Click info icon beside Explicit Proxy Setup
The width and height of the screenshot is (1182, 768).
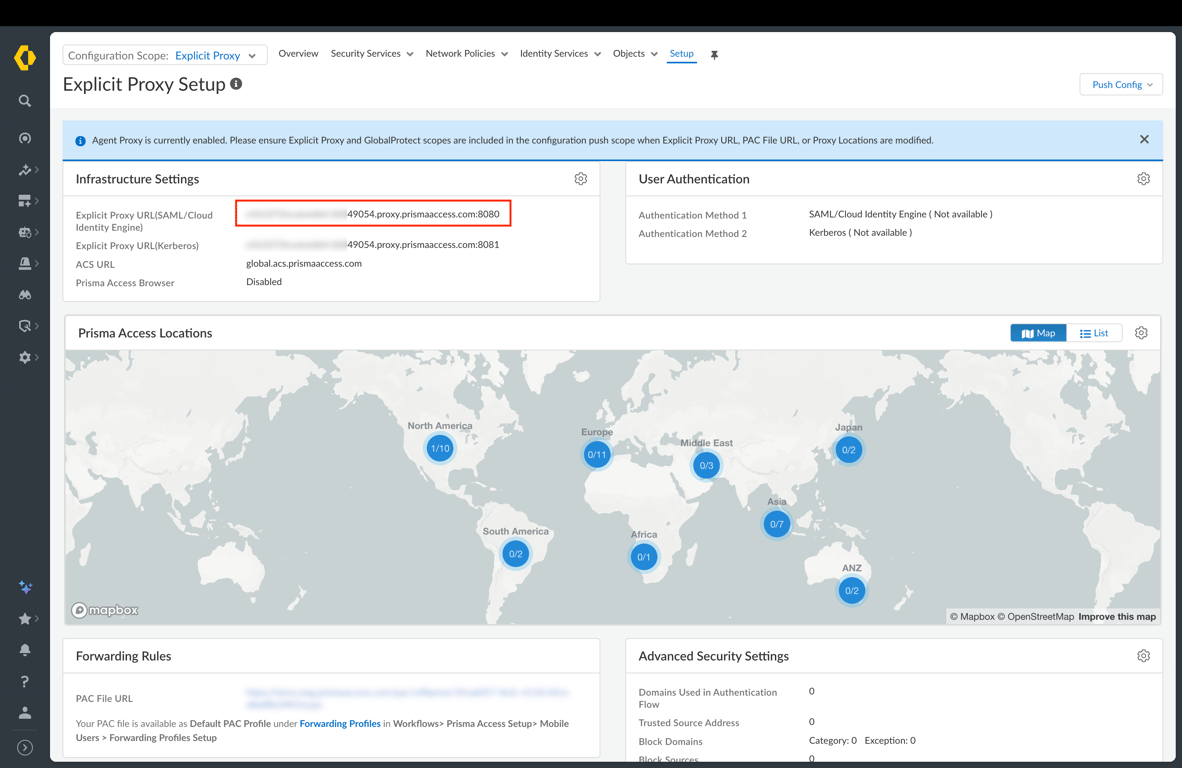236,84
